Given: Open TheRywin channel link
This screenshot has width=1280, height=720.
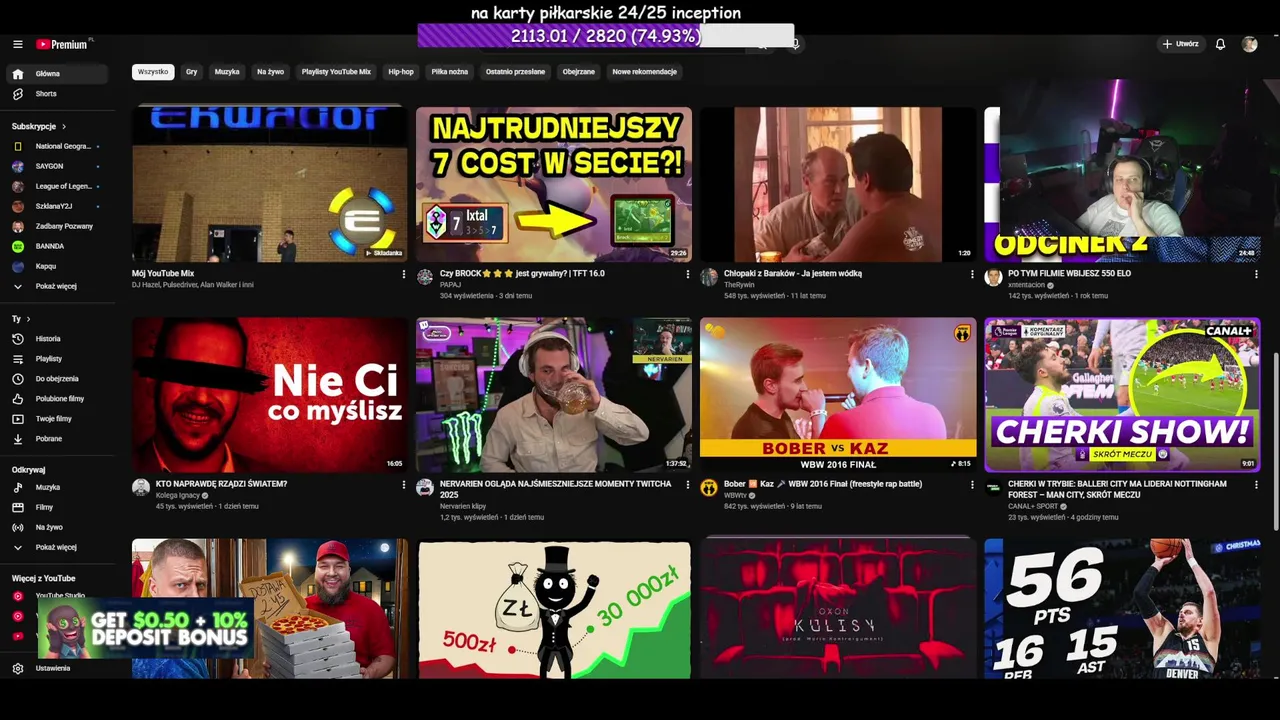Looking at the screenshot, I should 740,285.
